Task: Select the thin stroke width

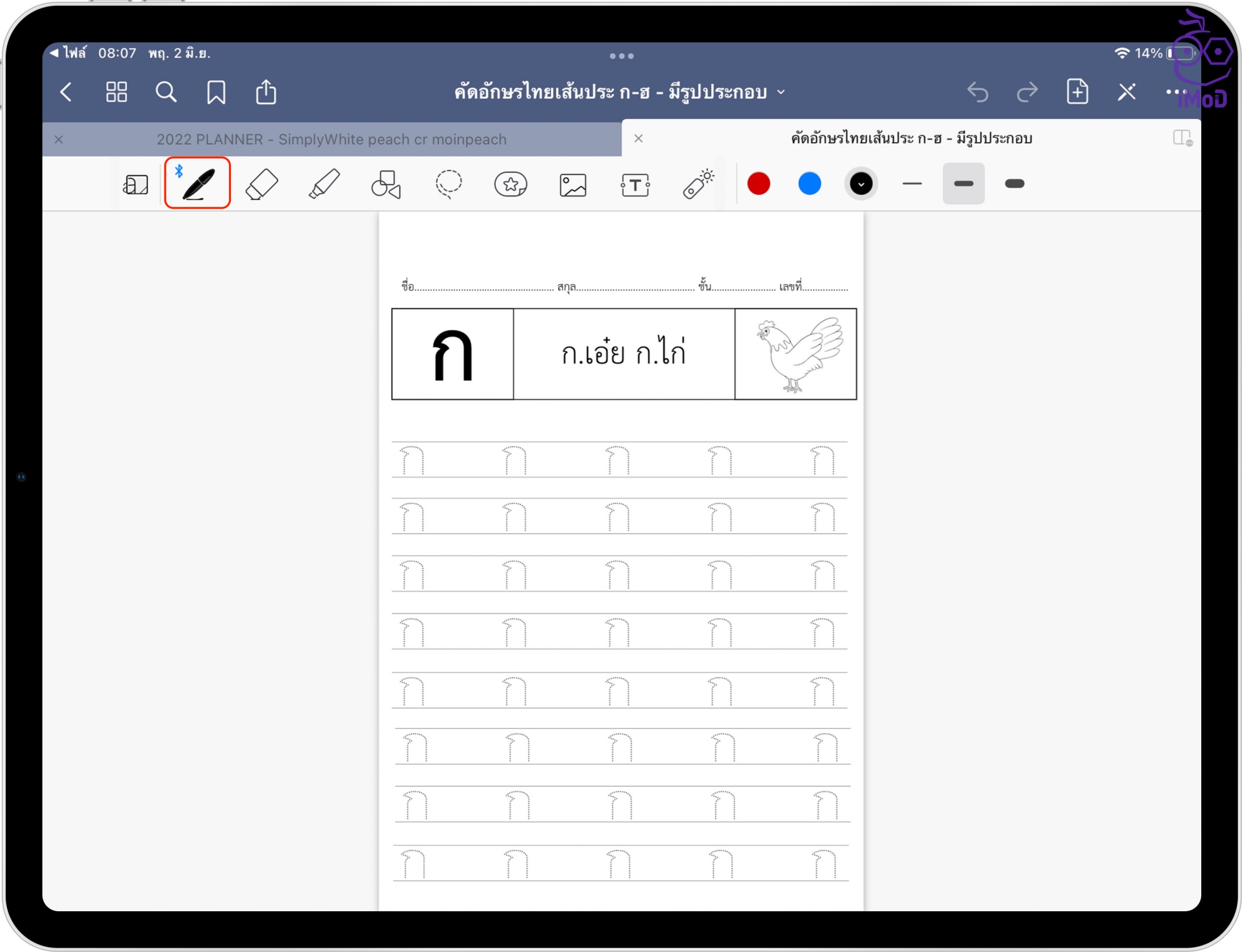Action: click(912, 183)
